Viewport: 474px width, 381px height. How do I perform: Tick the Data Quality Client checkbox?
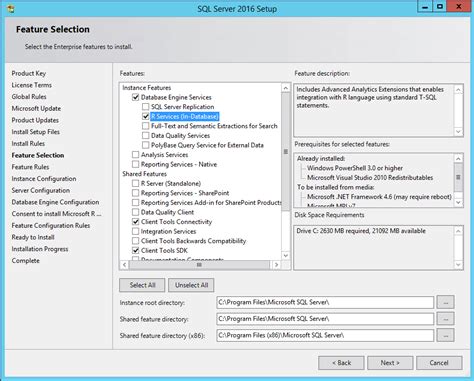click(135, 212)
